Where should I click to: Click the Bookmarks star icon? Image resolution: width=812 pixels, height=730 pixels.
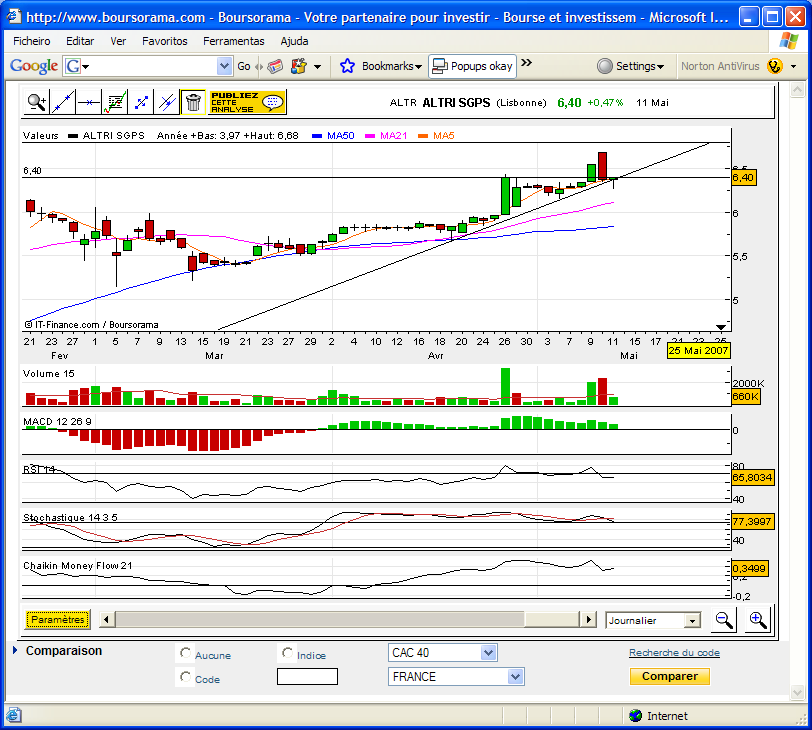pos(347,66)
